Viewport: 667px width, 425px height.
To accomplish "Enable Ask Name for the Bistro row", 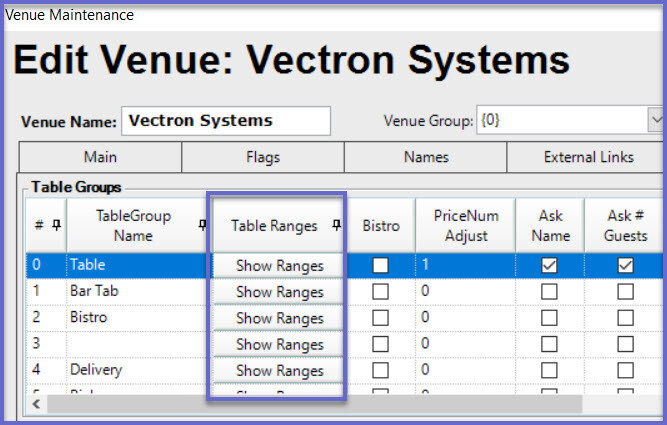I will (x=549, y=318).
